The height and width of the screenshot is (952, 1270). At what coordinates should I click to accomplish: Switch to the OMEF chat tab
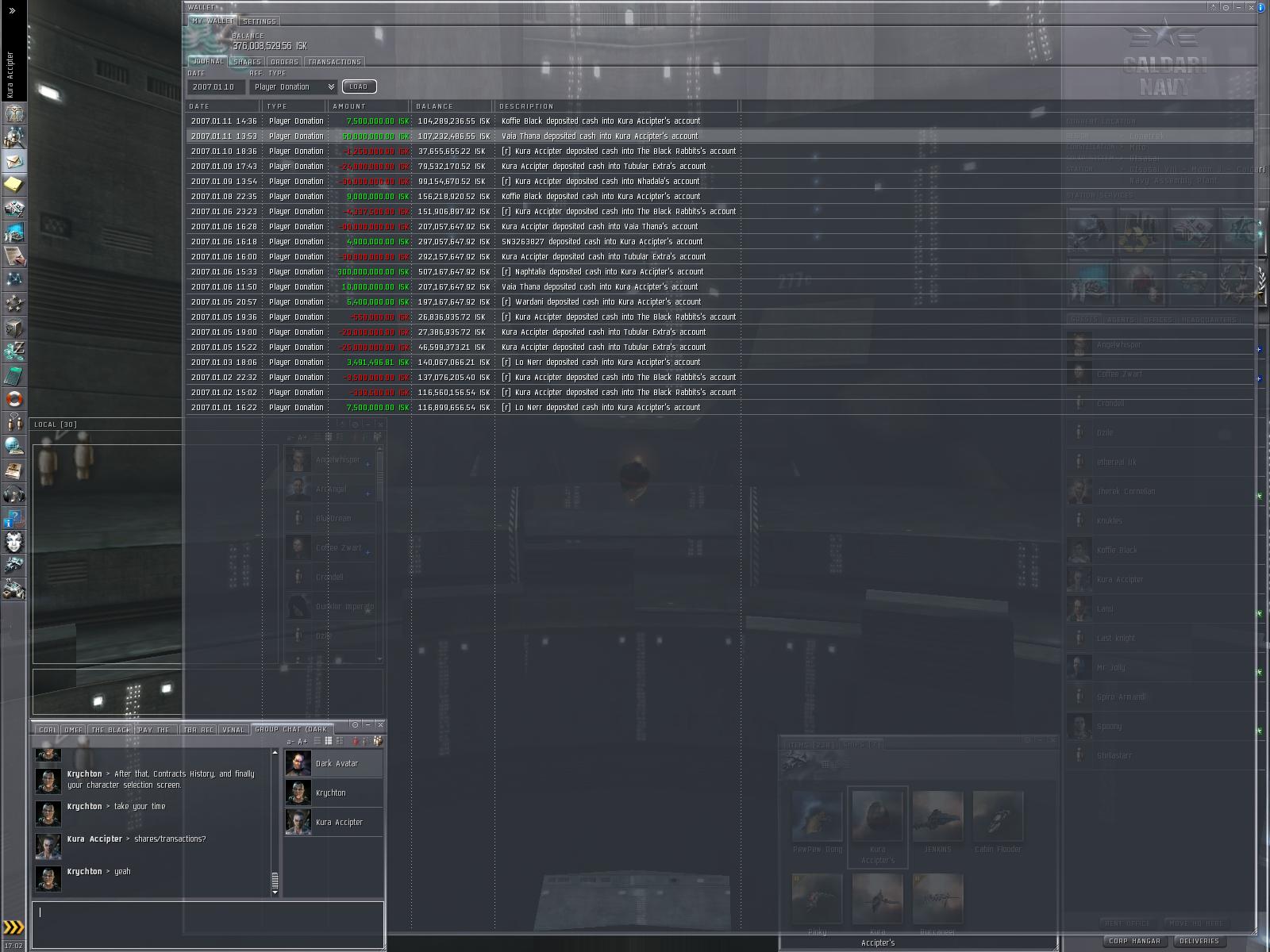tap(73, 730)
